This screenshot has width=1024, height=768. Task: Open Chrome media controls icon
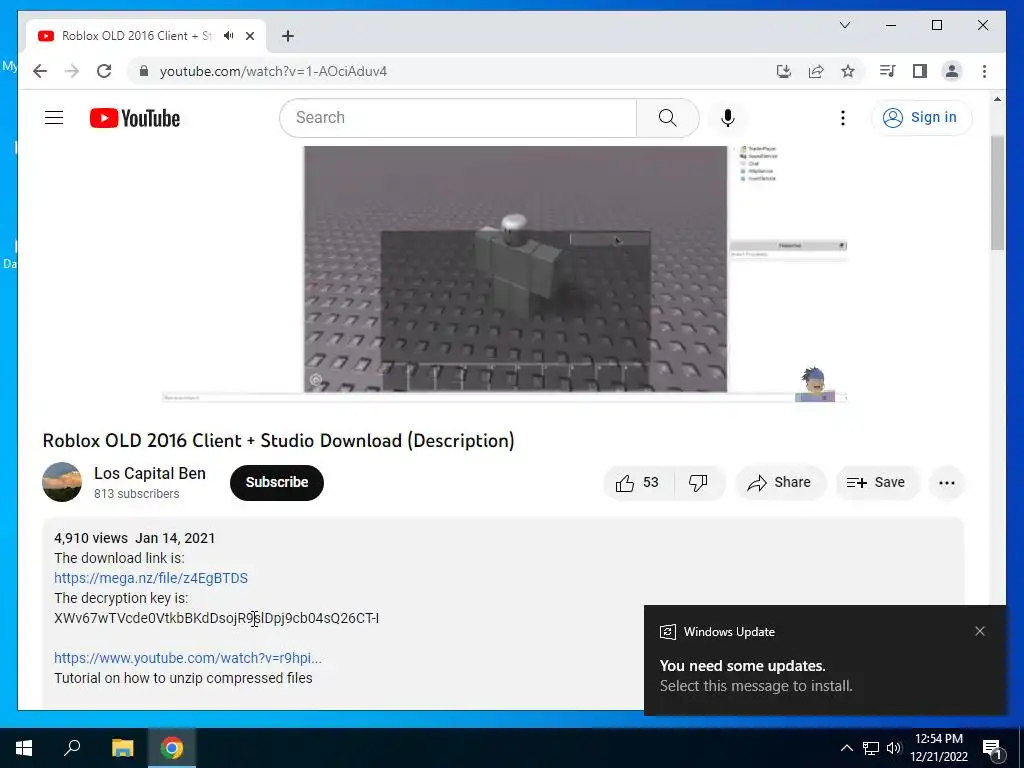(x=888, y=71)
